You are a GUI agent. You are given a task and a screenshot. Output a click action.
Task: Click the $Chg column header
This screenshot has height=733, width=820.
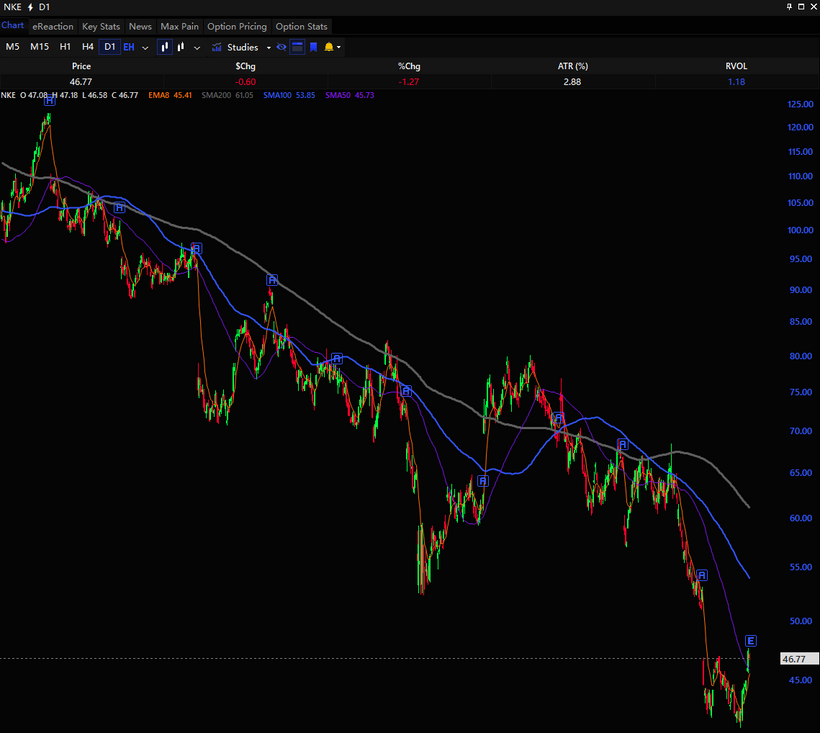pyautogui.click(x=245, y=66)
